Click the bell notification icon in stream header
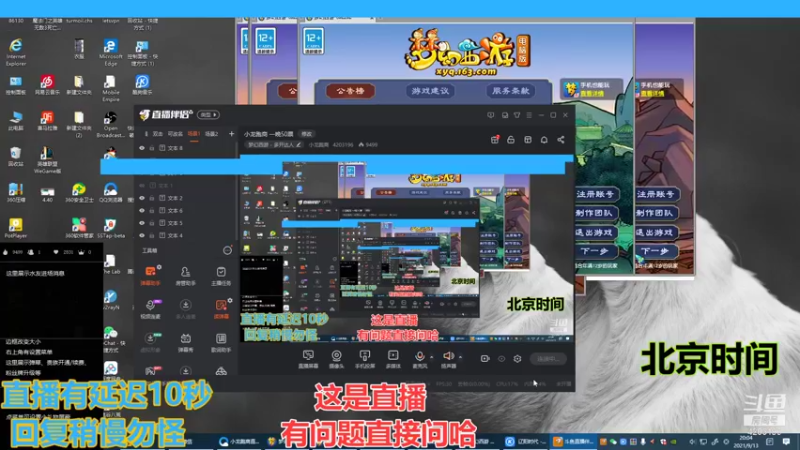 click(x=544, y=140)
